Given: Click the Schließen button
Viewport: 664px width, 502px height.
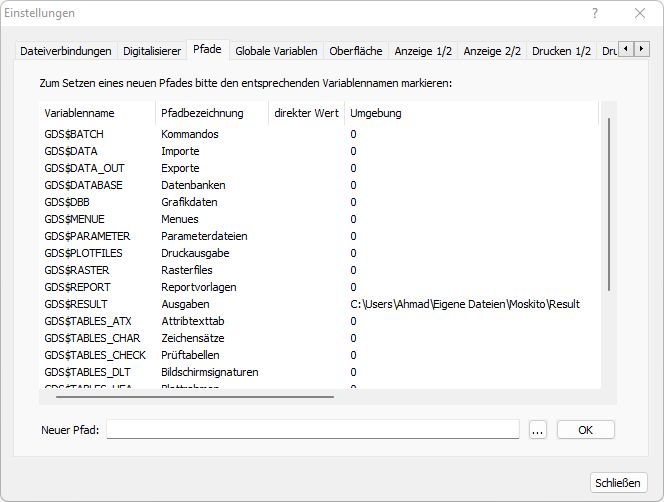Looking at the screenshot, I should click(618, 482).
